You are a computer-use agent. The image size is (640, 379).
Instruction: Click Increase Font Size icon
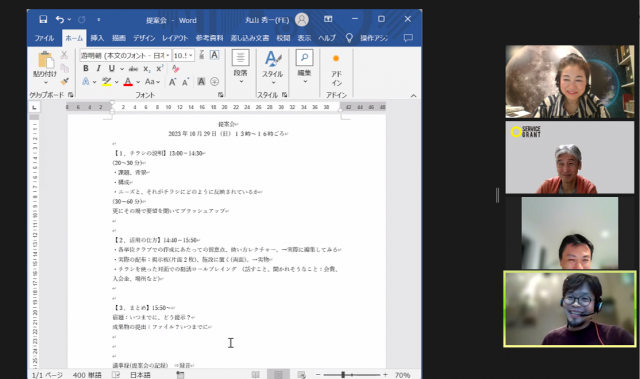click(x=173, y=82)
